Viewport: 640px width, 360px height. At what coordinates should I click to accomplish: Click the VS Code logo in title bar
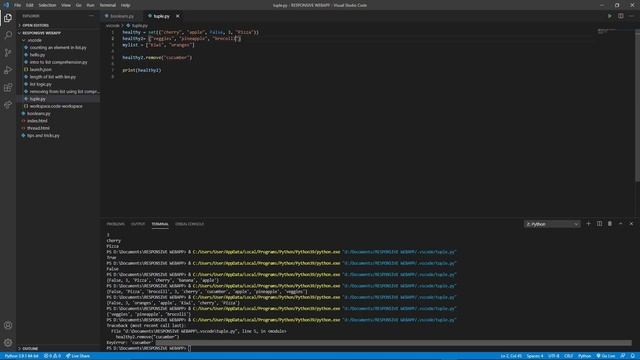(x=6, y=5)
